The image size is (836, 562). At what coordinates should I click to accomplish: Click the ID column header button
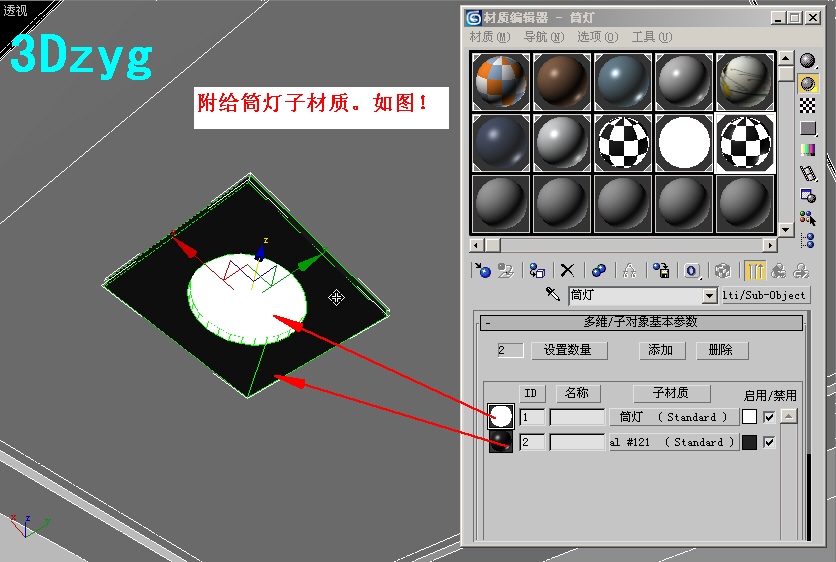click(531, 394)
